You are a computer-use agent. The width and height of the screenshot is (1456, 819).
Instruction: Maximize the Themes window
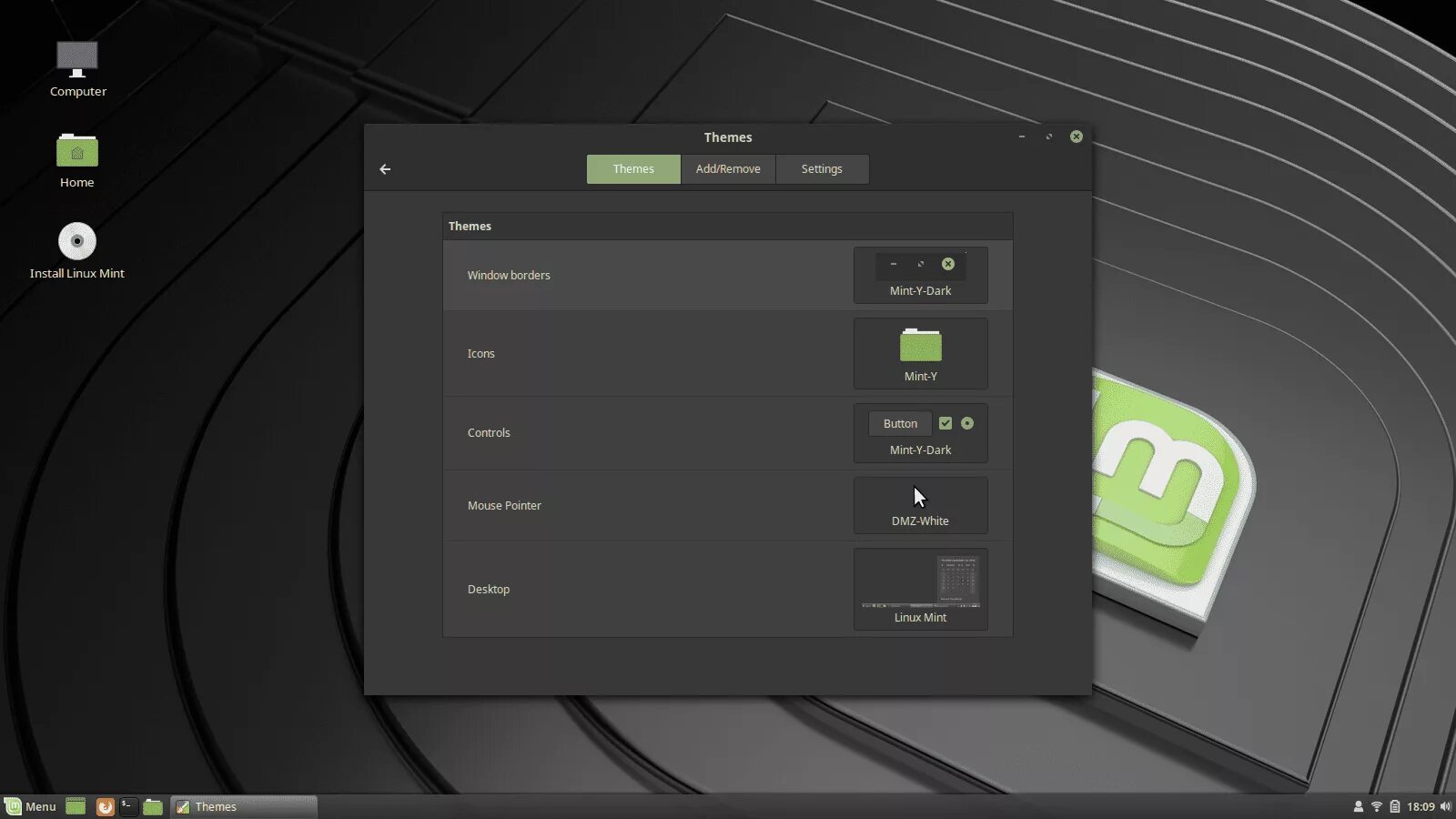(x=1049, y=136)
